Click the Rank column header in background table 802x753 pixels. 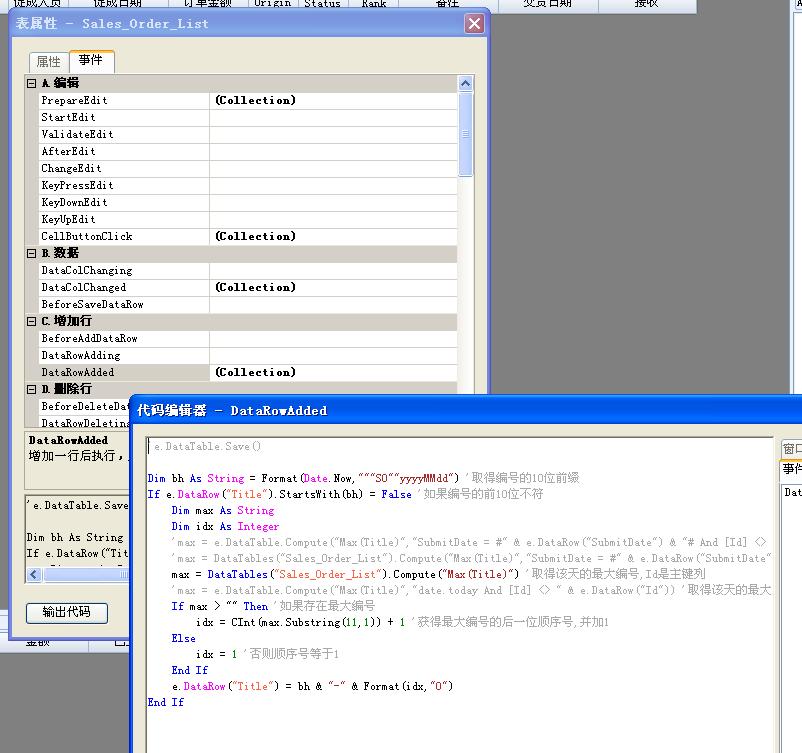tap(373, 4)
